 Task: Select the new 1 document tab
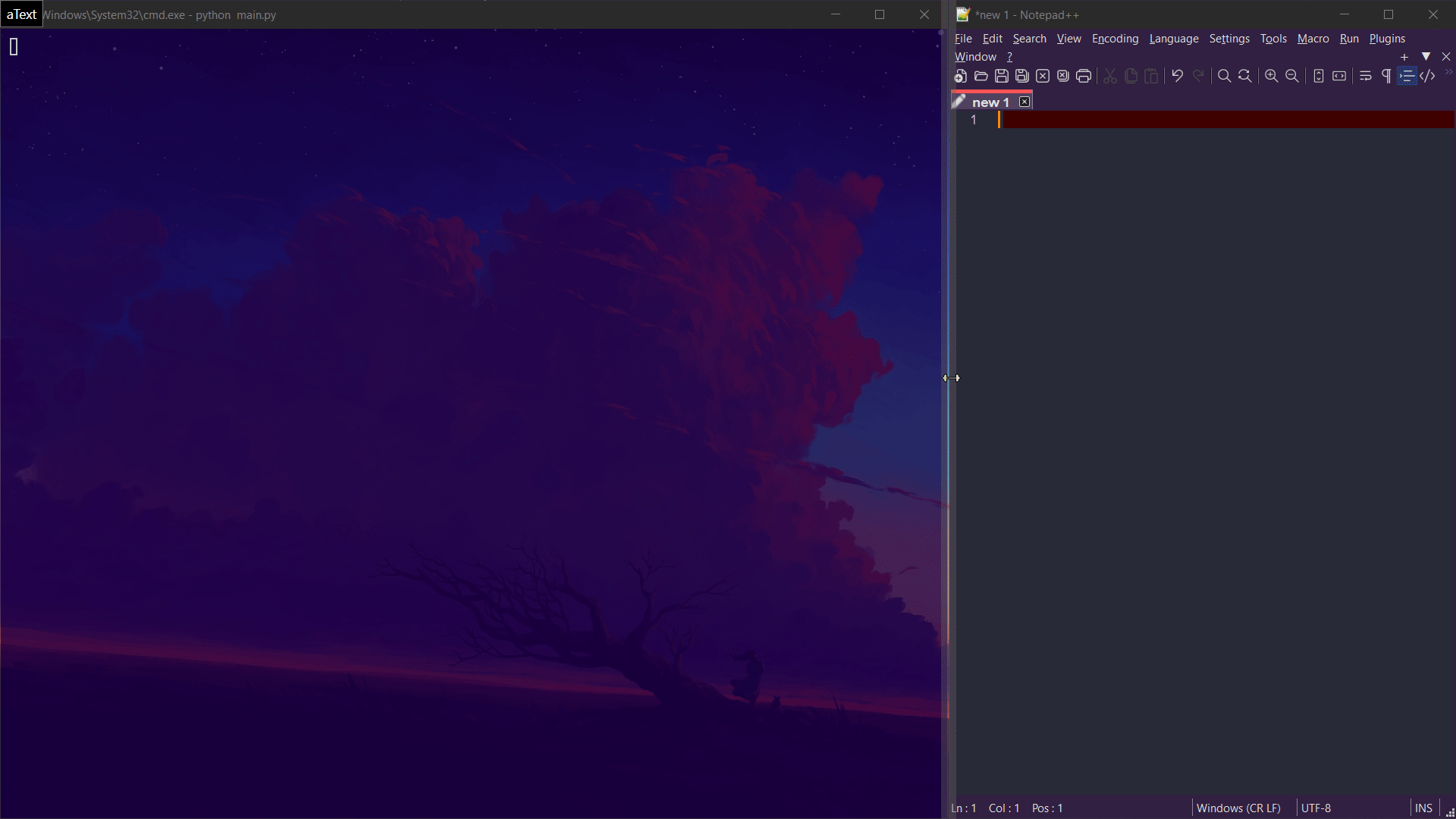coord(990,101)
